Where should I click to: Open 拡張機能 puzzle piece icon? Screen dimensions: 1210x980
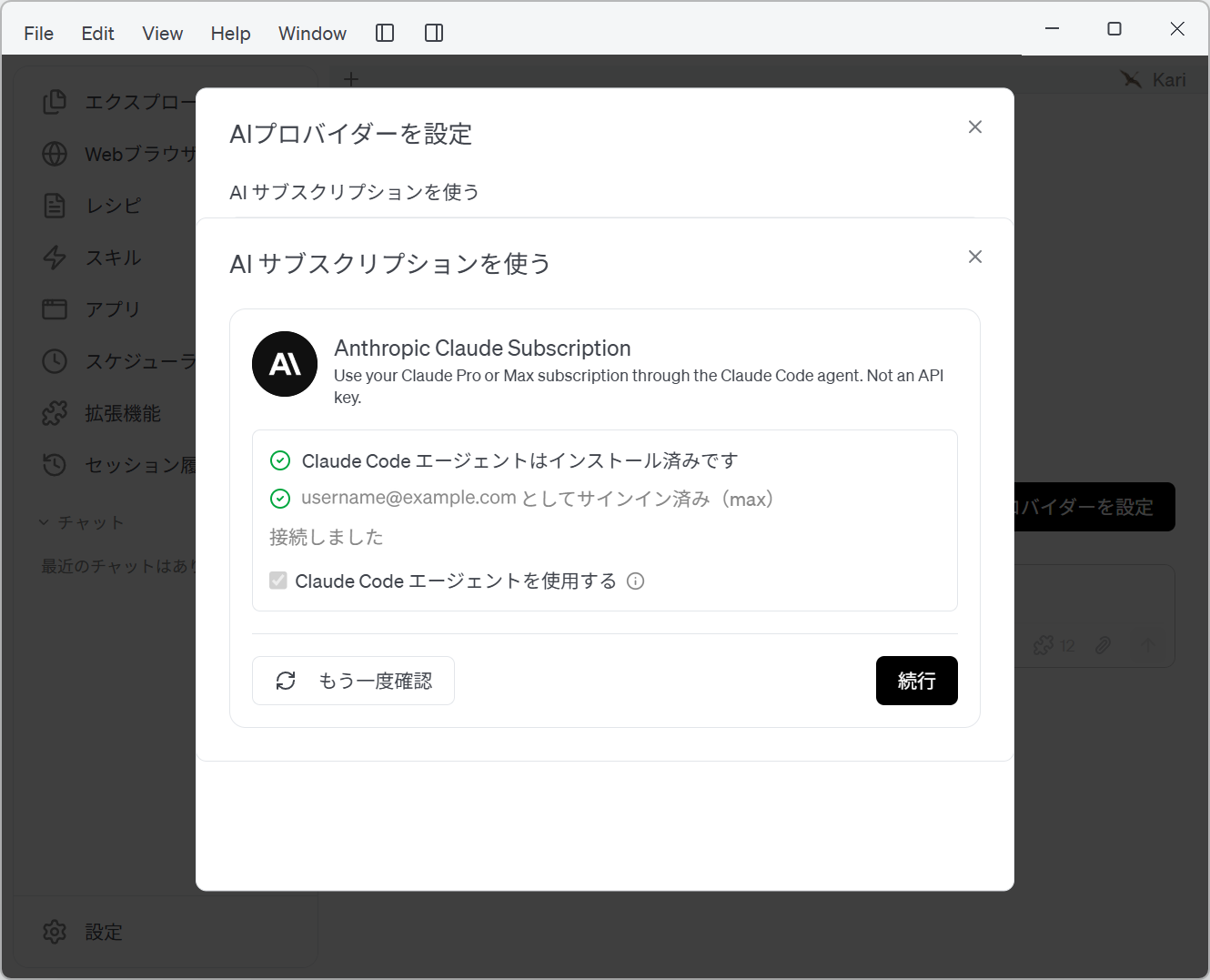point(55,413)
